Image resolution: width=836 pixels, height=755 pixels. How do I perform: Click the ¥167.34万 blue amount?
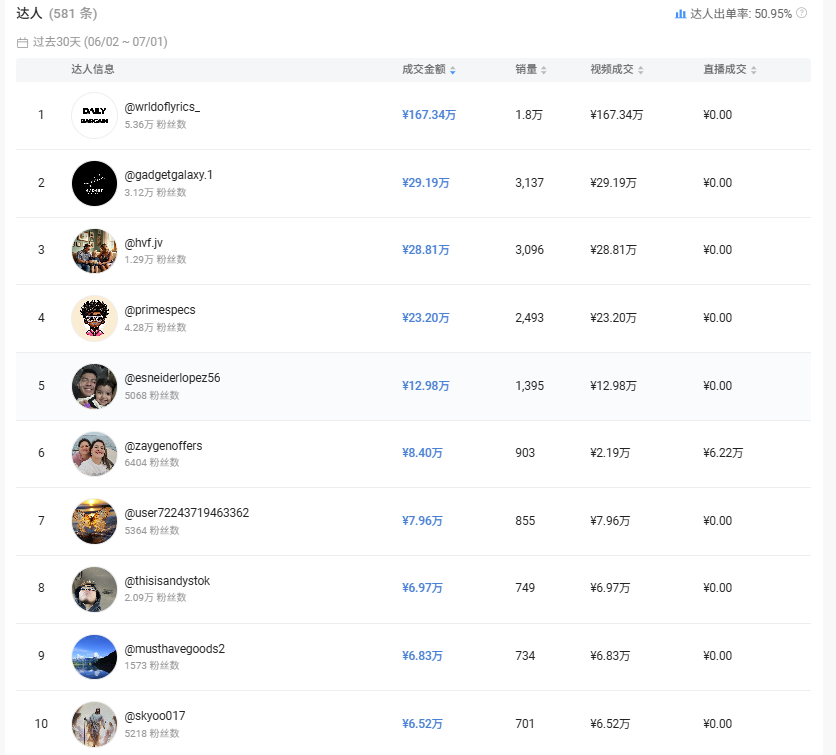[429, 115]
